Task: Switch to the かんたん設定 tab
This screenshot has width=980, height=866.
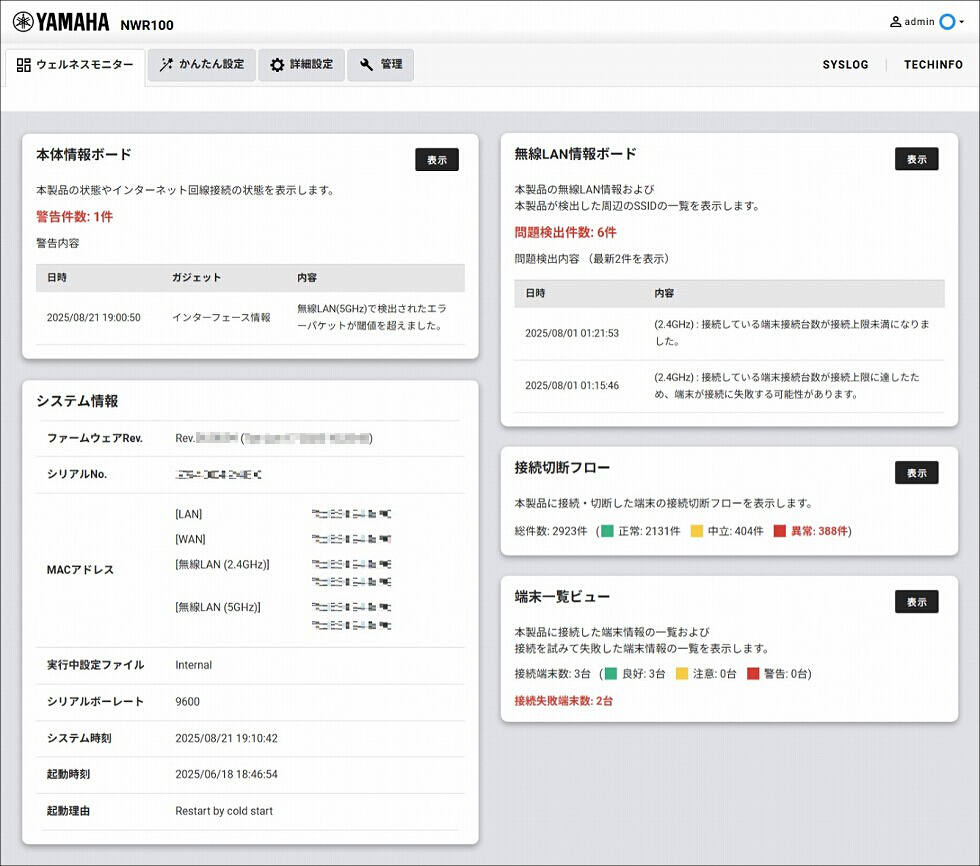Action: (202, 65)
